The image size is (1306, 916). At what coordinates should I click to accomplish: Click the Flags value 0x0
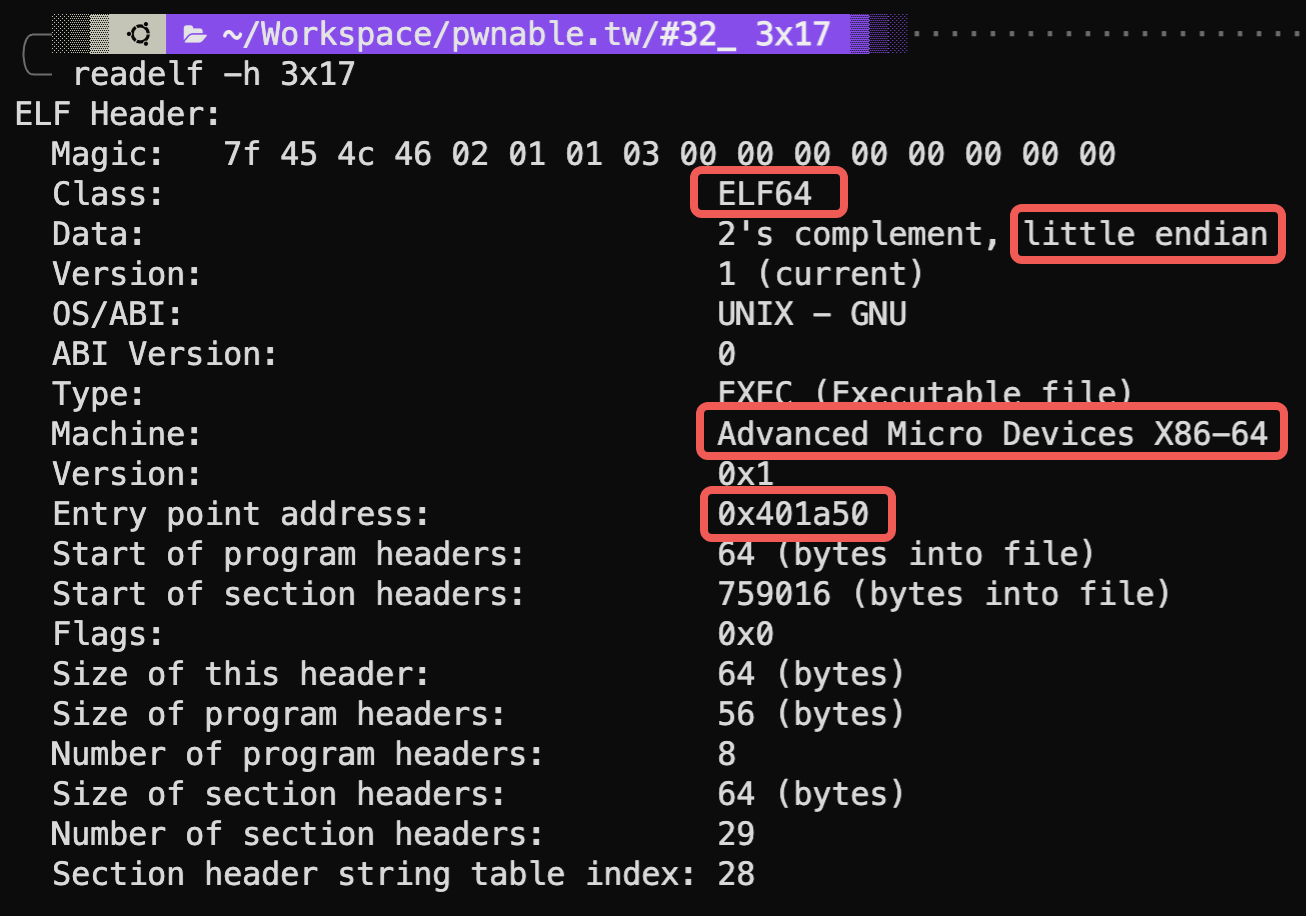tap(745, 634)
